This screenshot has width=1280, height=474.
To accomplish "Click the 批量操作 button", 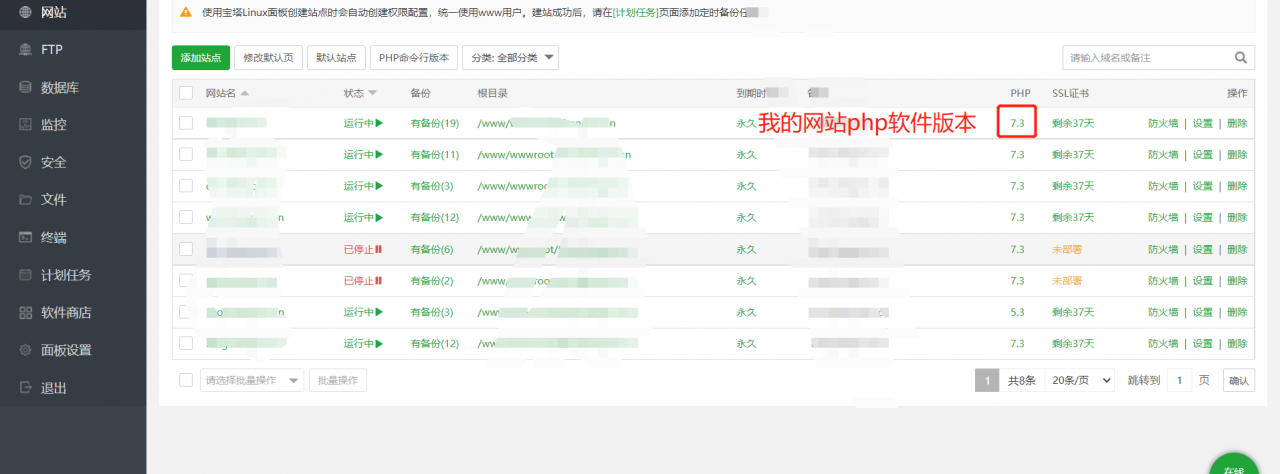I will click(338, 380).
